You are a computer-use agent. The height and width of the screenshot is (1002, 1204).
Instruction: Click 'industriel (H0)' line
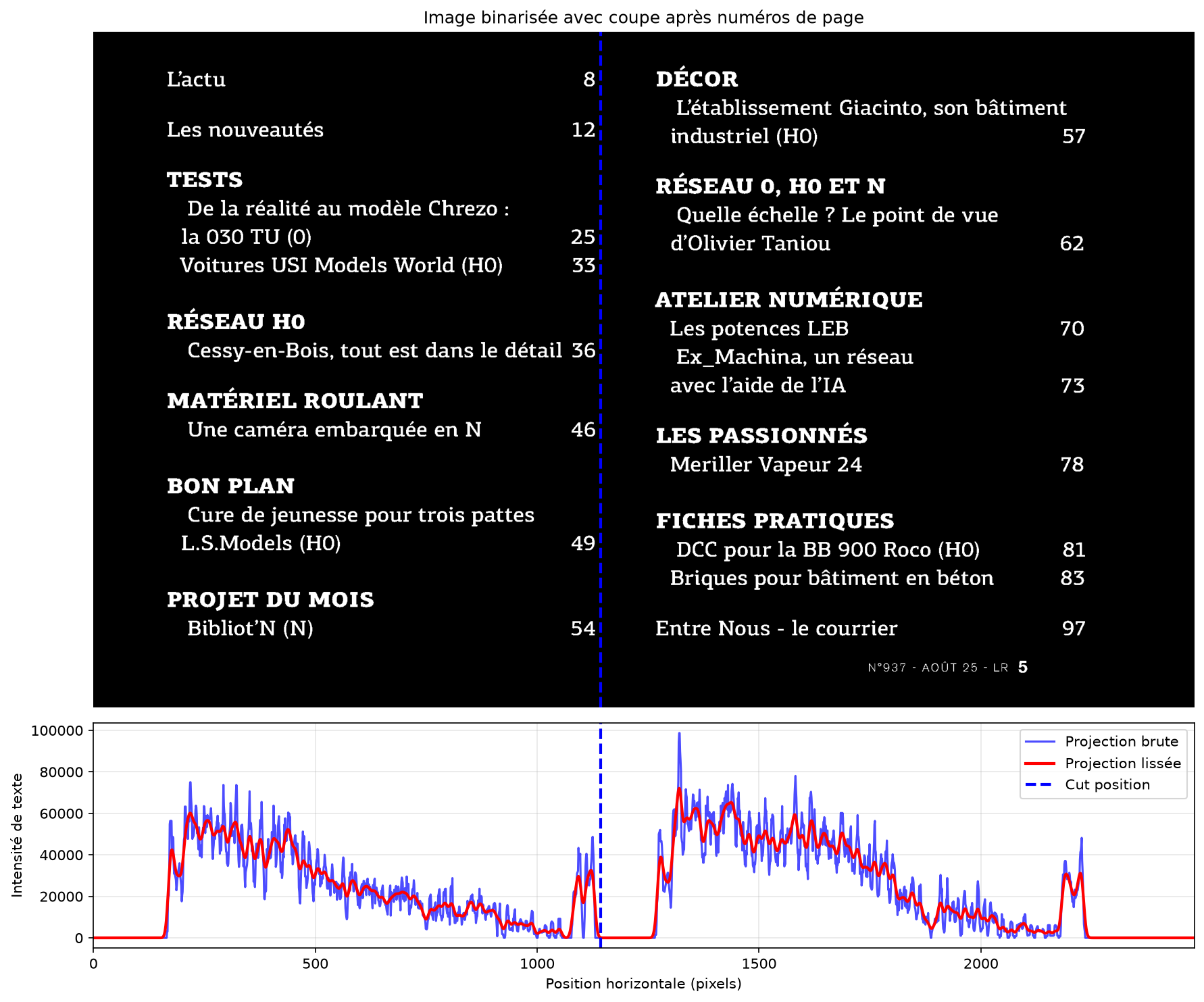point(744,136)
